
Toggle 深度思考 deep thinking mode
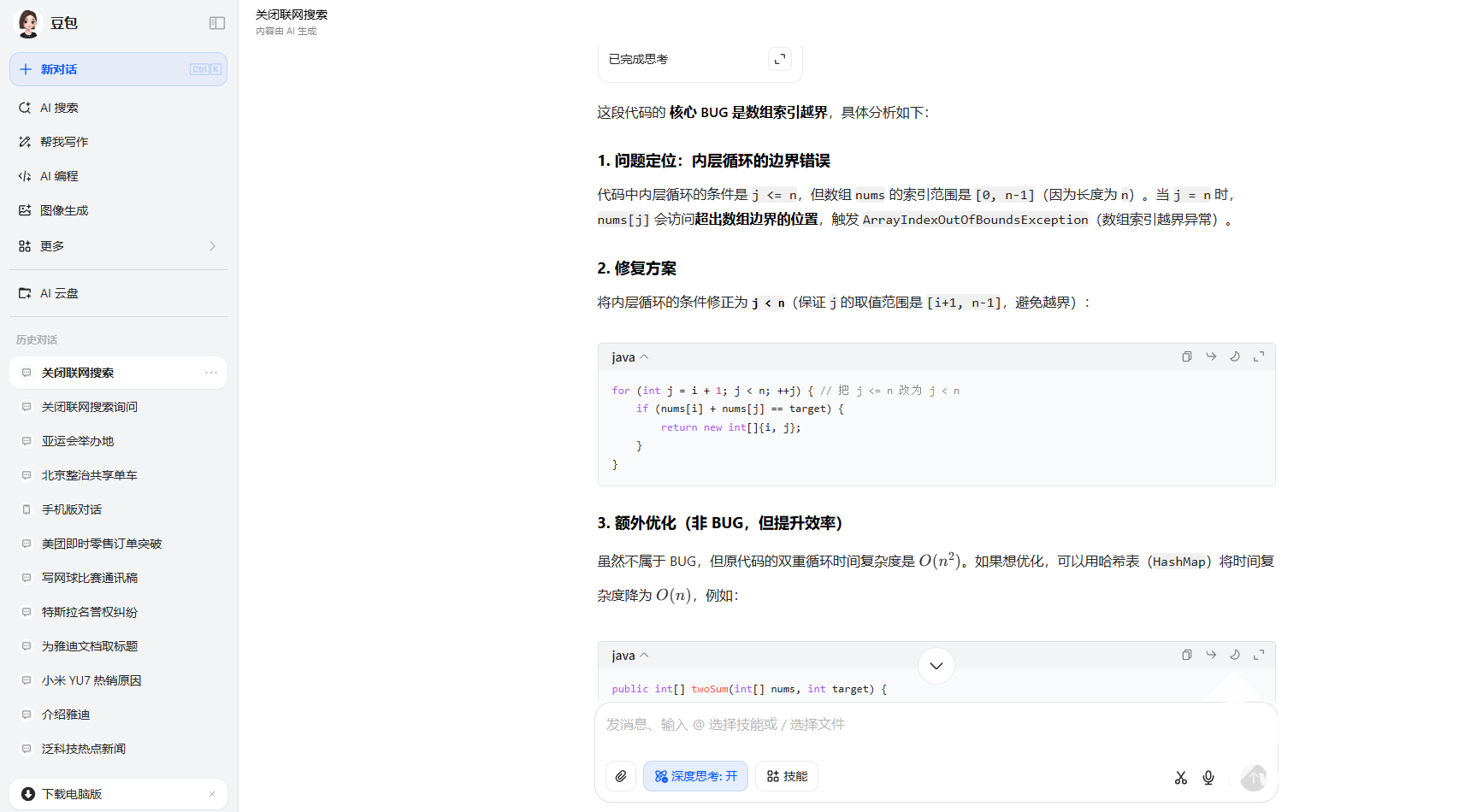(x=695, y=776)
